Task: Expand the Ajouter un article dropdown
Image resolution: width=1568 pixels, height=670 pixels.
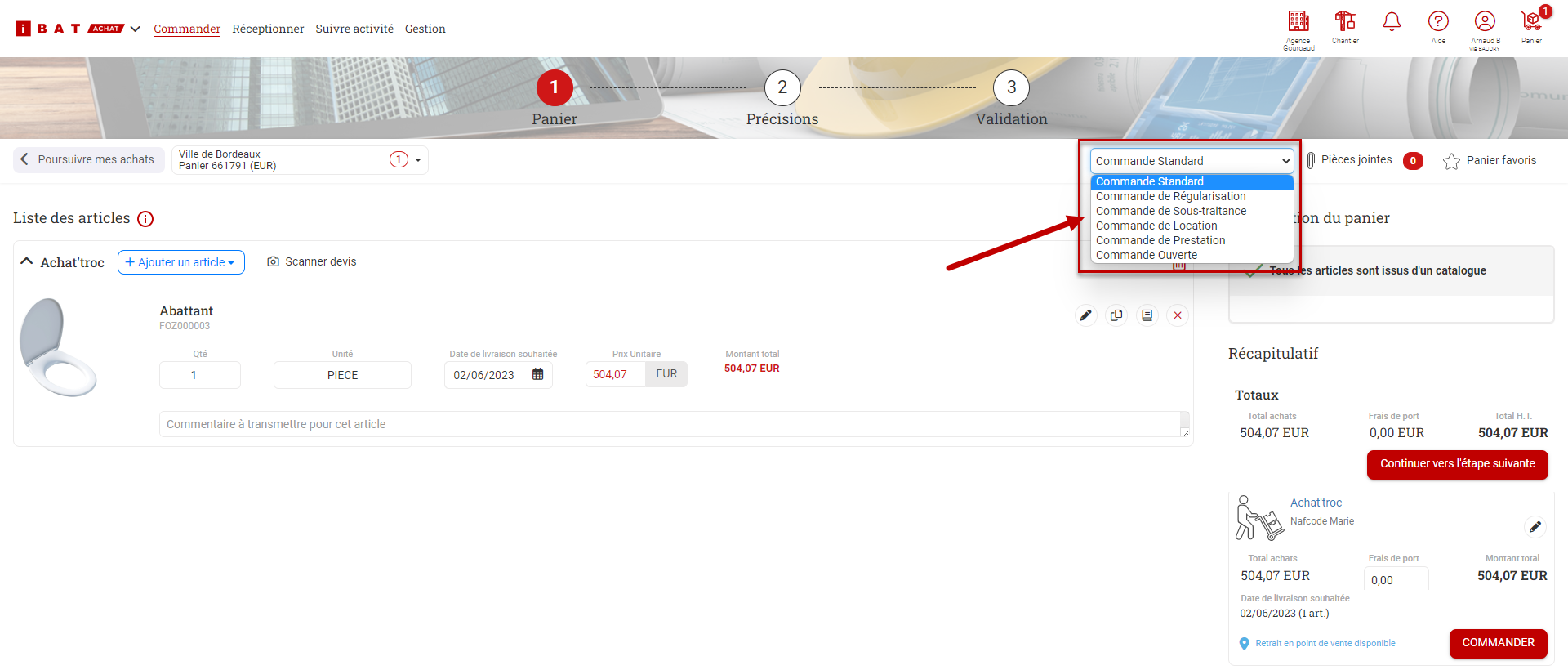Action: click(180, 262)
